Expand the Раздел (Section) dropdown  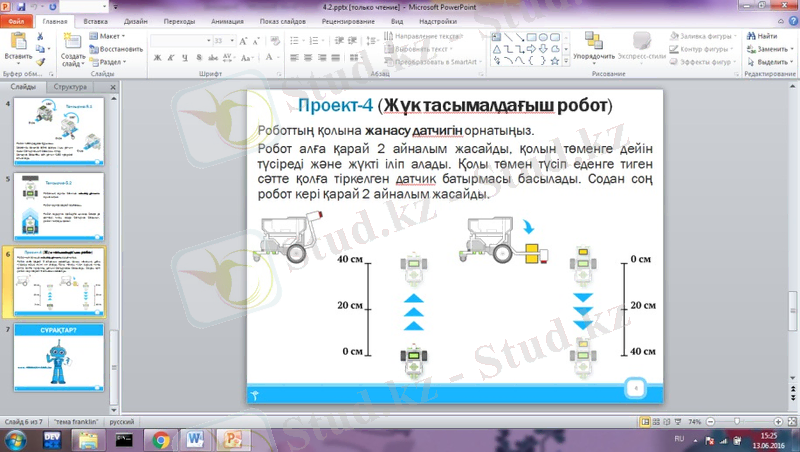point(113,61)
